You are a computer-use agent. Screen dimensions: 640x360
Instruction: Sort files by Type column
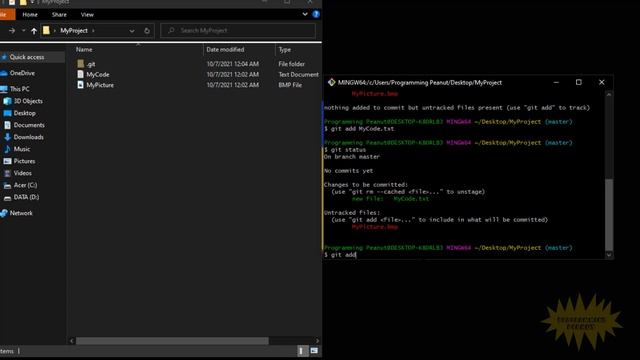285,49
